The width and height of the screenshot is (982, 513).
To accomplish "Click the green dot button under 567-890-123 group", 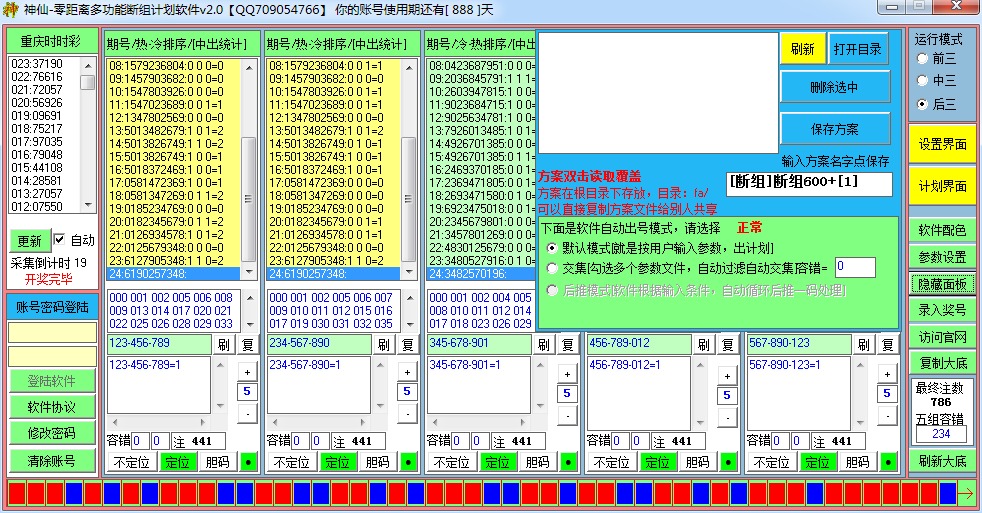I will pyautogui.click(x=887, y=462).
